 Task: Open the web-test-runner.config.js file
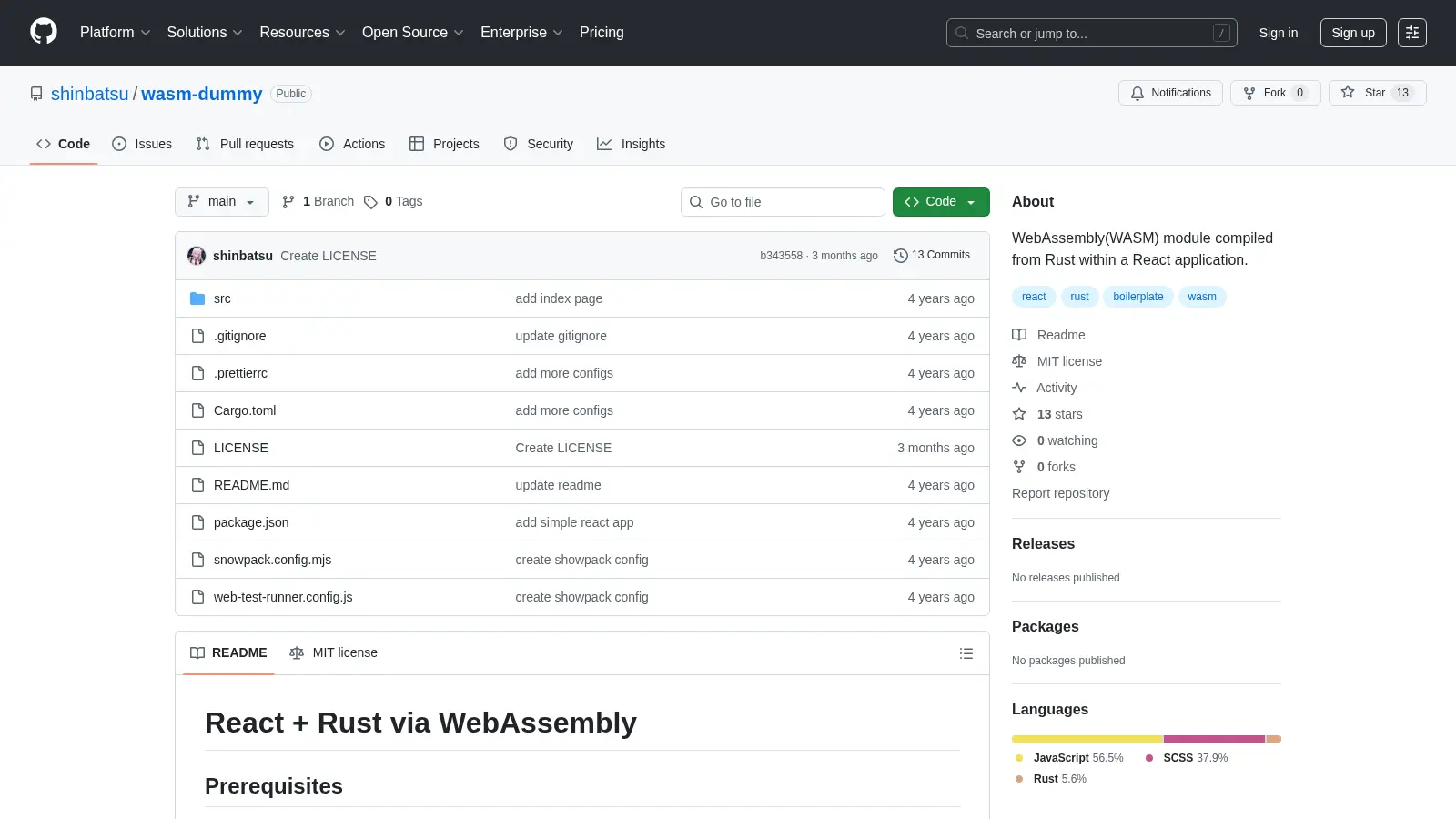(283, 597)
